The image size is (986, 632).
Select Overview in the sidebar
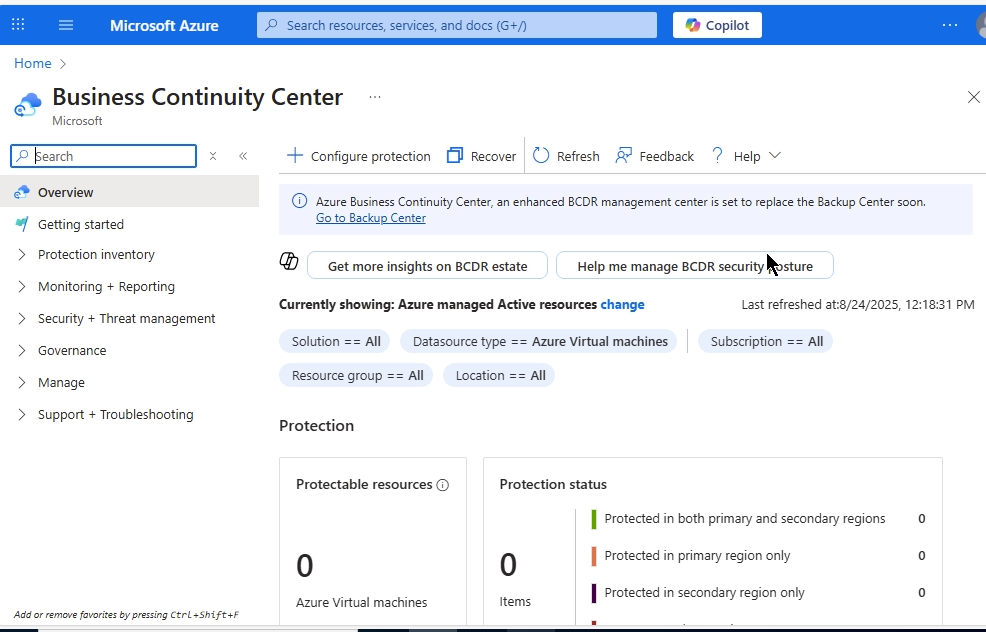pos(130,192)
